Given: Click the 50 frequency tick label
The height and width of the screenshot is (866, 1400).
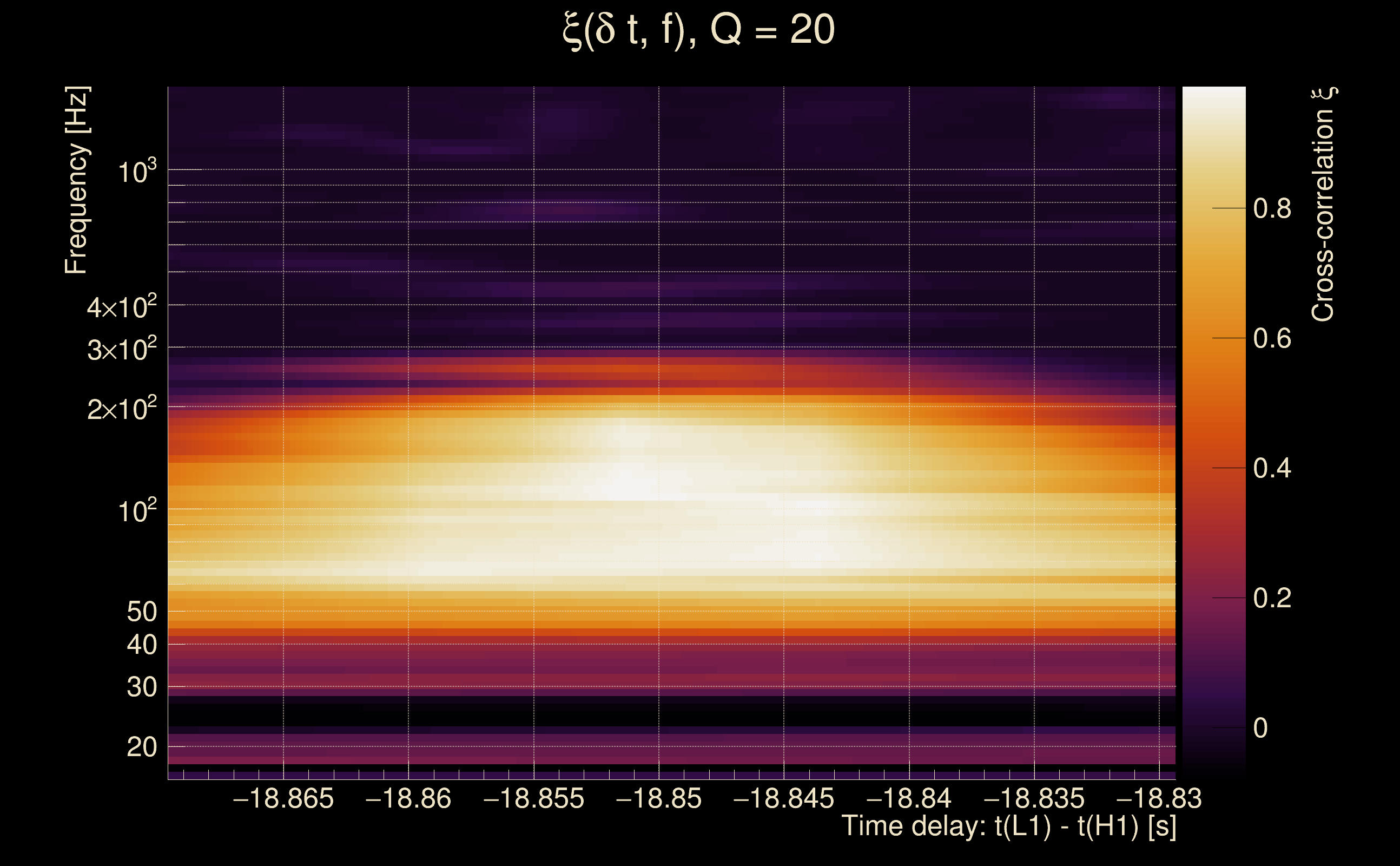Looking at the screenshot, I should pyautogui.click(x=141, y=612).
